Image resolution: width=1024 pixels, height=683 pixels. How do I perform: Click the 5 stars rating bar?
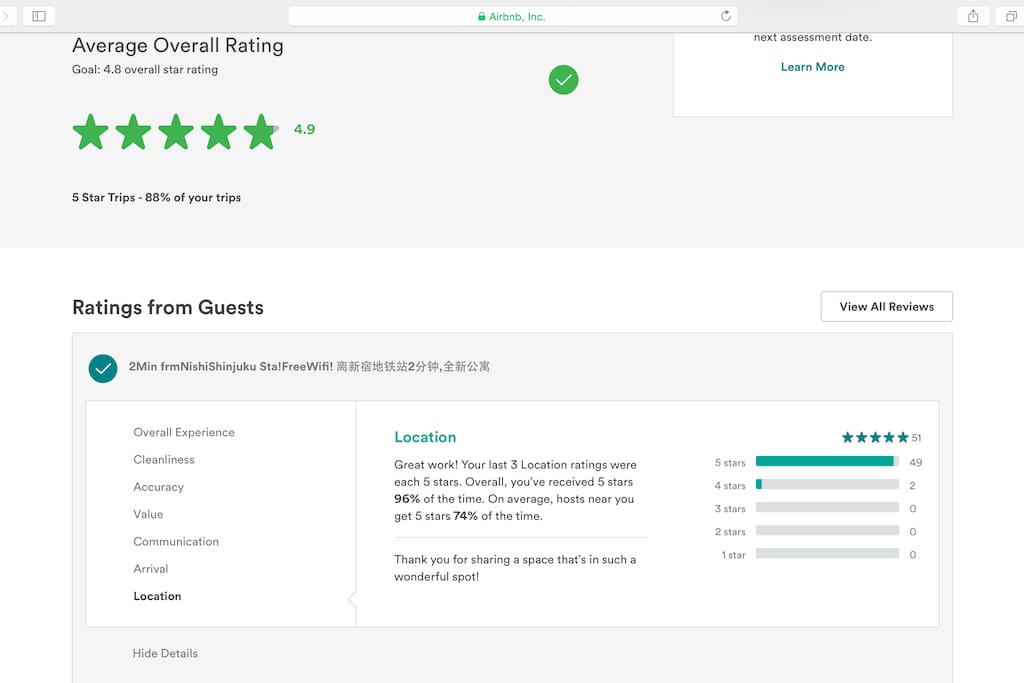tap(827, 462)
